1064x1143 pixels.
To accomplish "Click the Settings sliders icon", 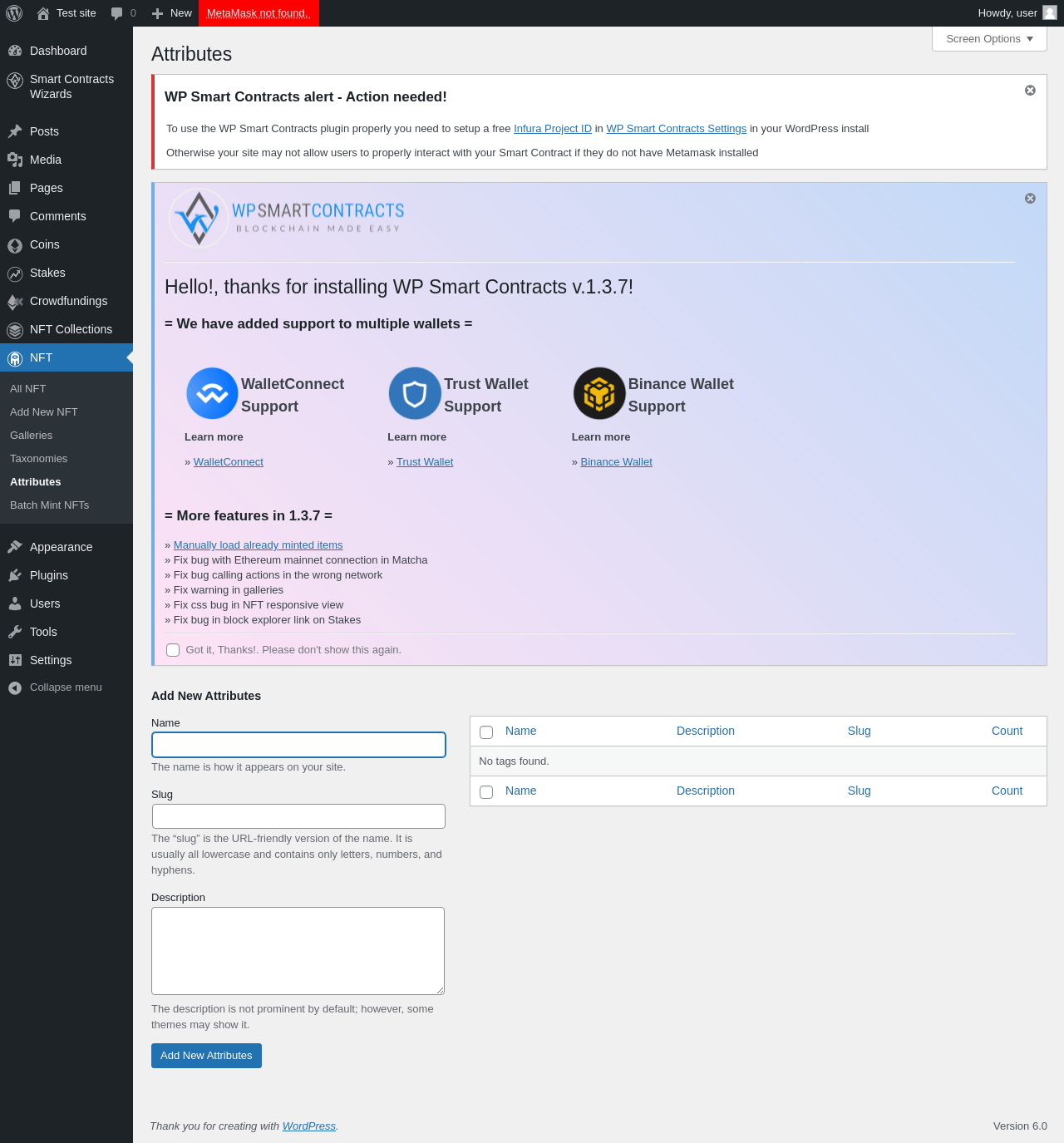I will click(x=15, y=660).
